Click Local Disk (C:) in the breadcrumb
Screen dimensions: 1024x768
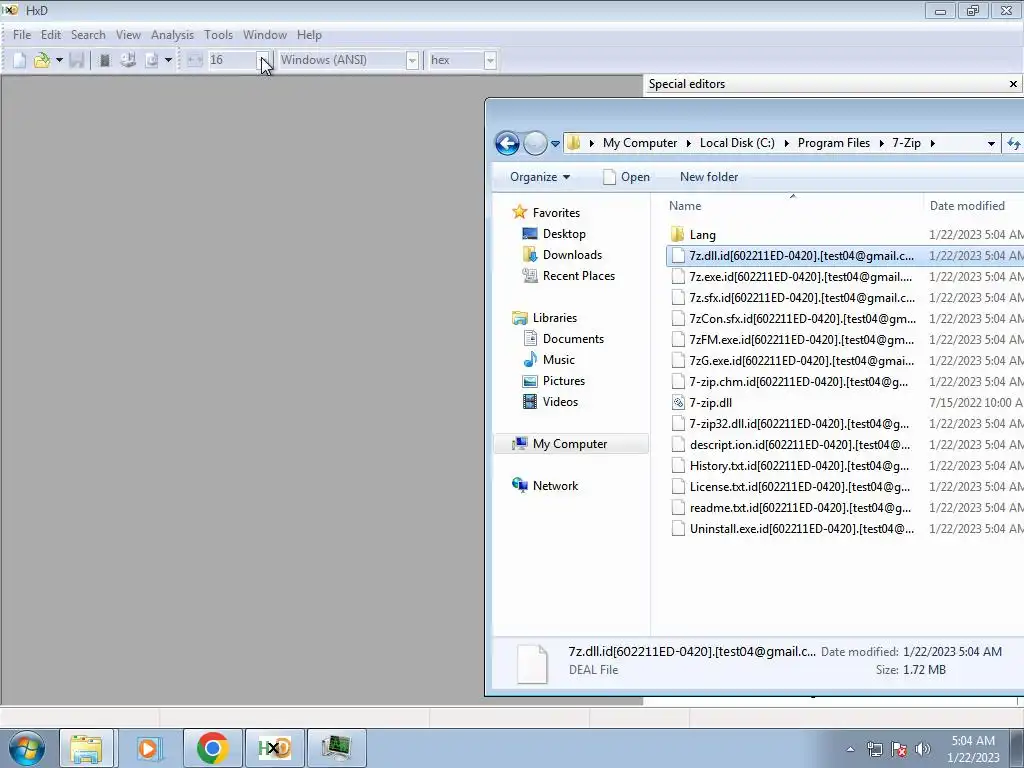[737, 143]
